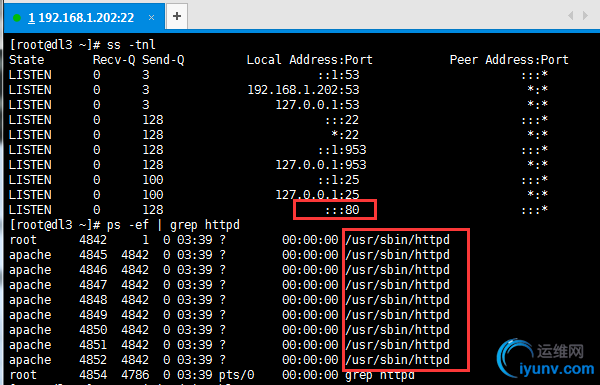Click the local address '127.0.0.1:25'
Image resolution: width=600 pixels, height=385 pixels.
[318, 195]
